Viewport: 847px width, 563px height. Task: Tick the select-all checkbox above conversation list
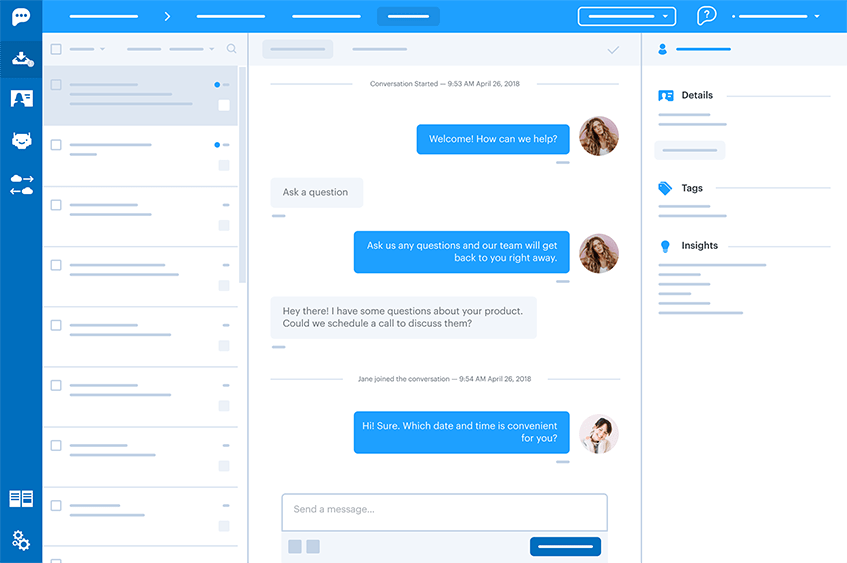[56, 49]
